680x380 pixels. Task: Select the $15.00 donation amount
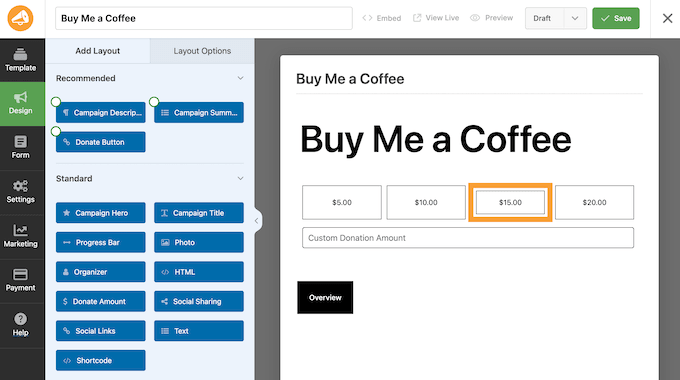510,202
